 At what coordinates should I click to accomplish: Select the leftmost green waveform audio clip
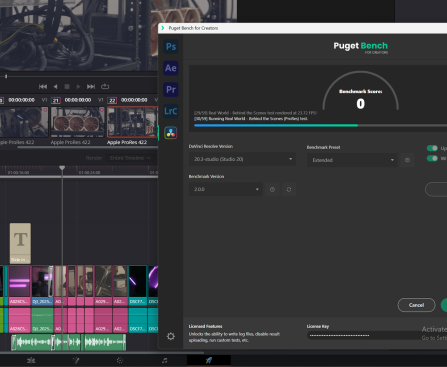(x=32, y=343)
